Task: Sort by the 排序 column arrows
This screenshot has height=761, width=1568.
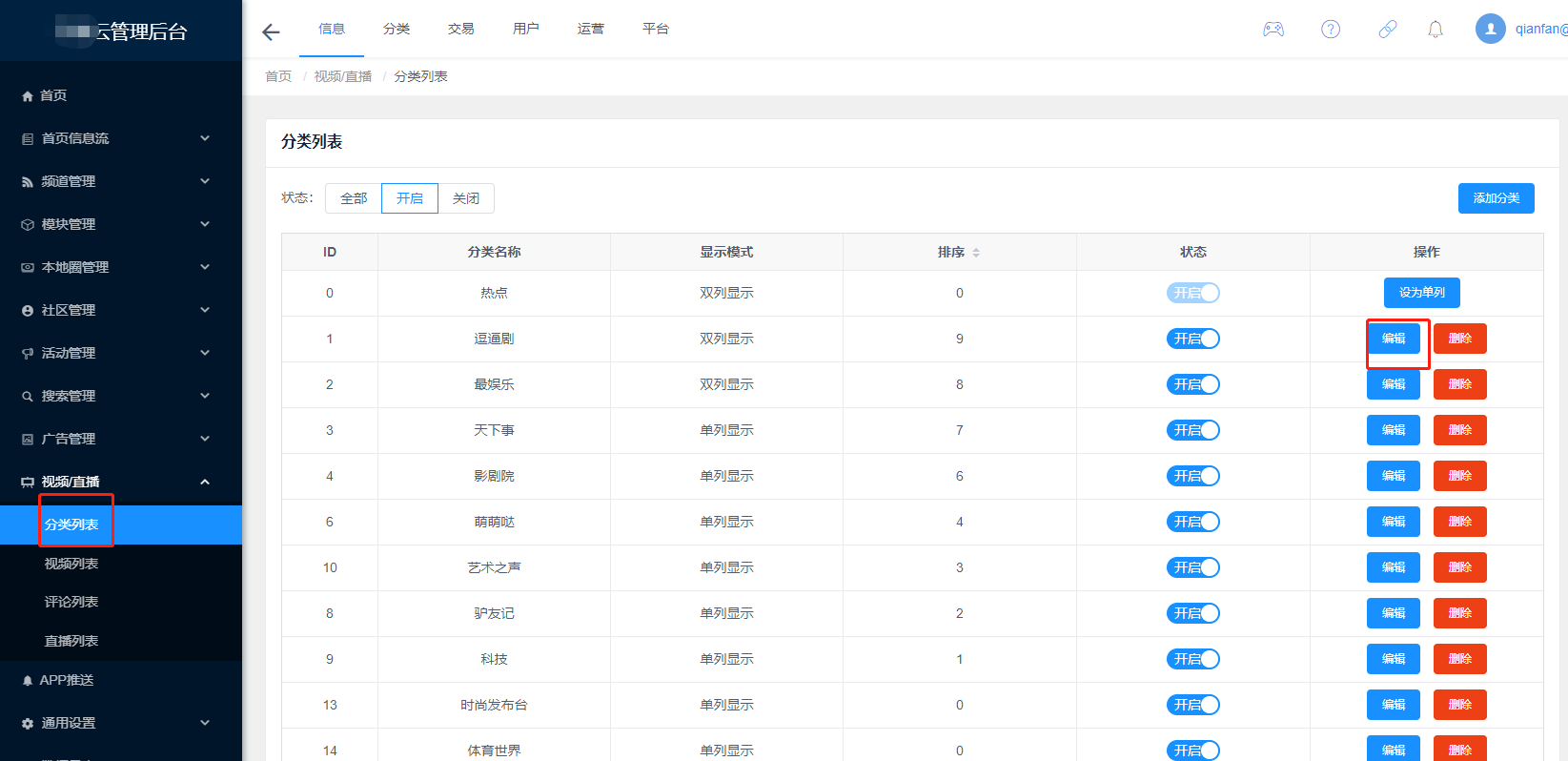Action: point(976,253)
